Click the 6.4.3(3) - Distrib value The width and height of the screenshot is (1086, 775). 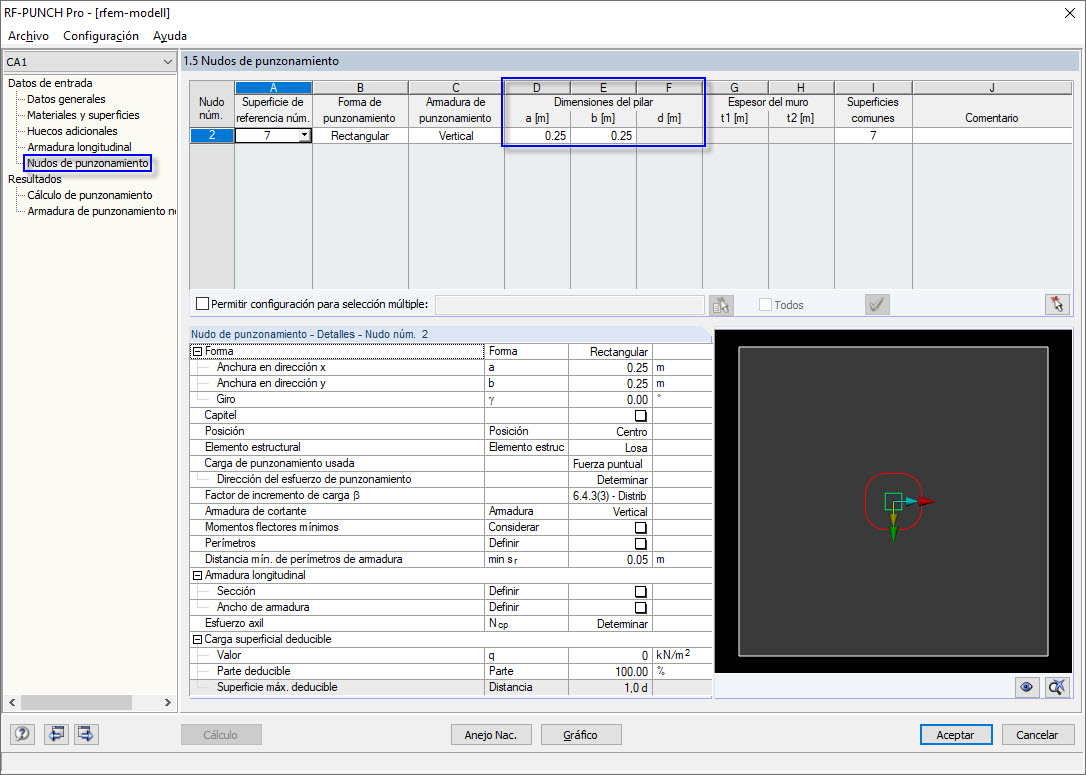610,496
